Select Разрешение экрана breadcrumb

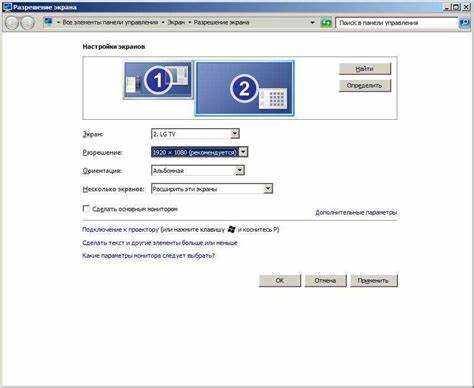pyautogui.click(x=221, y=22)
